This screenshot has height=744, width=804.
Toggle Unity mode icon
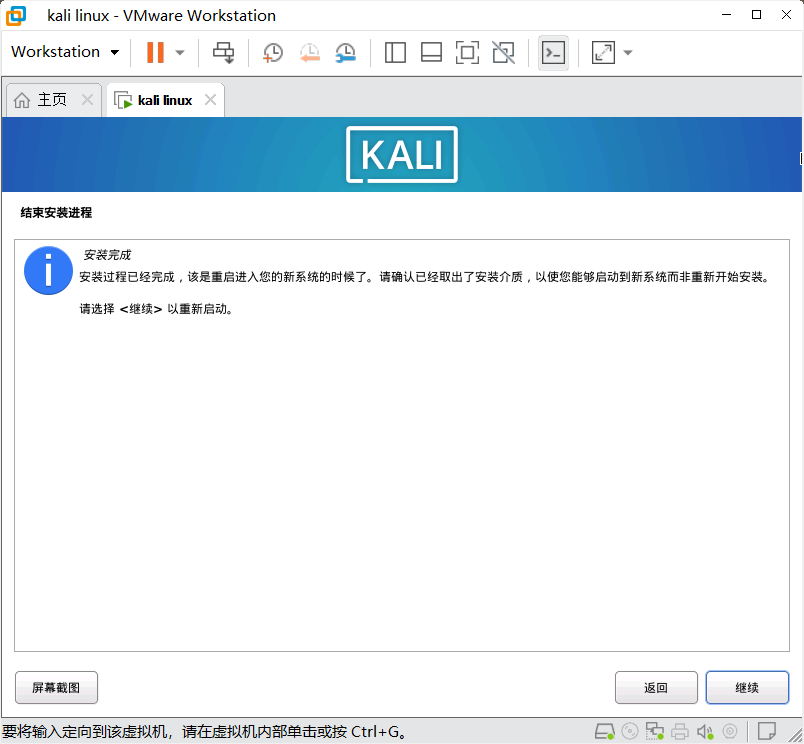pos(504,52)
